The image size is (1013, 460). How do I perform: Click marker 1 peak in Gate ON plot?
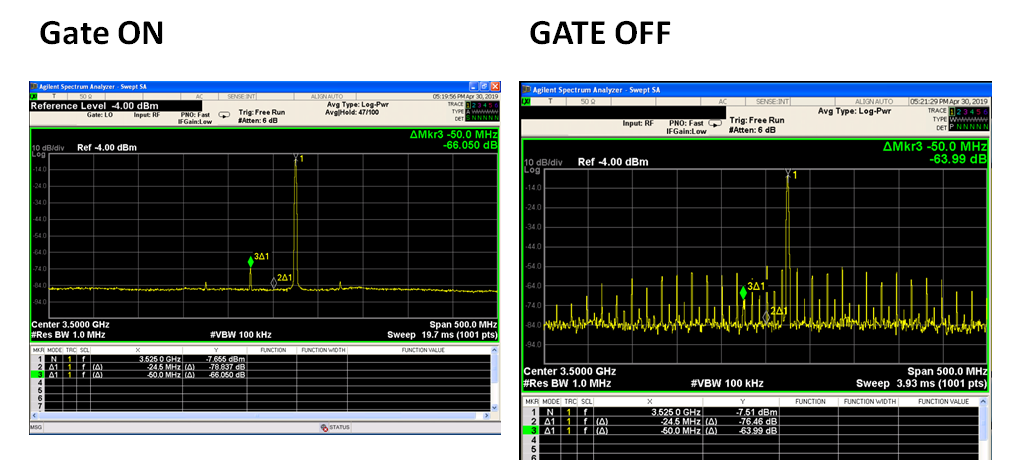pyautogui.click(x=296, y=157)
